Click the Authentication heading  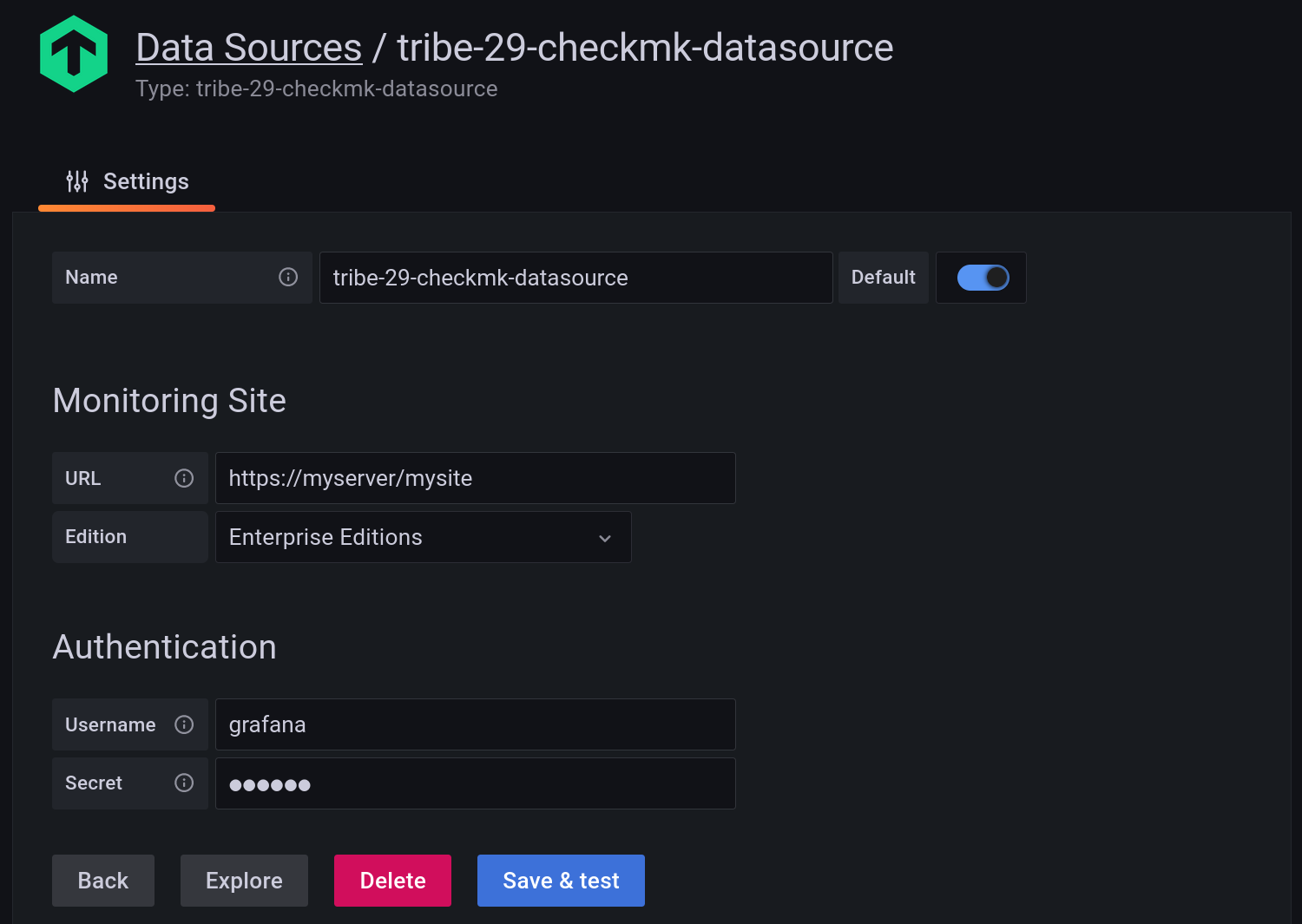(x=165, y=647)
